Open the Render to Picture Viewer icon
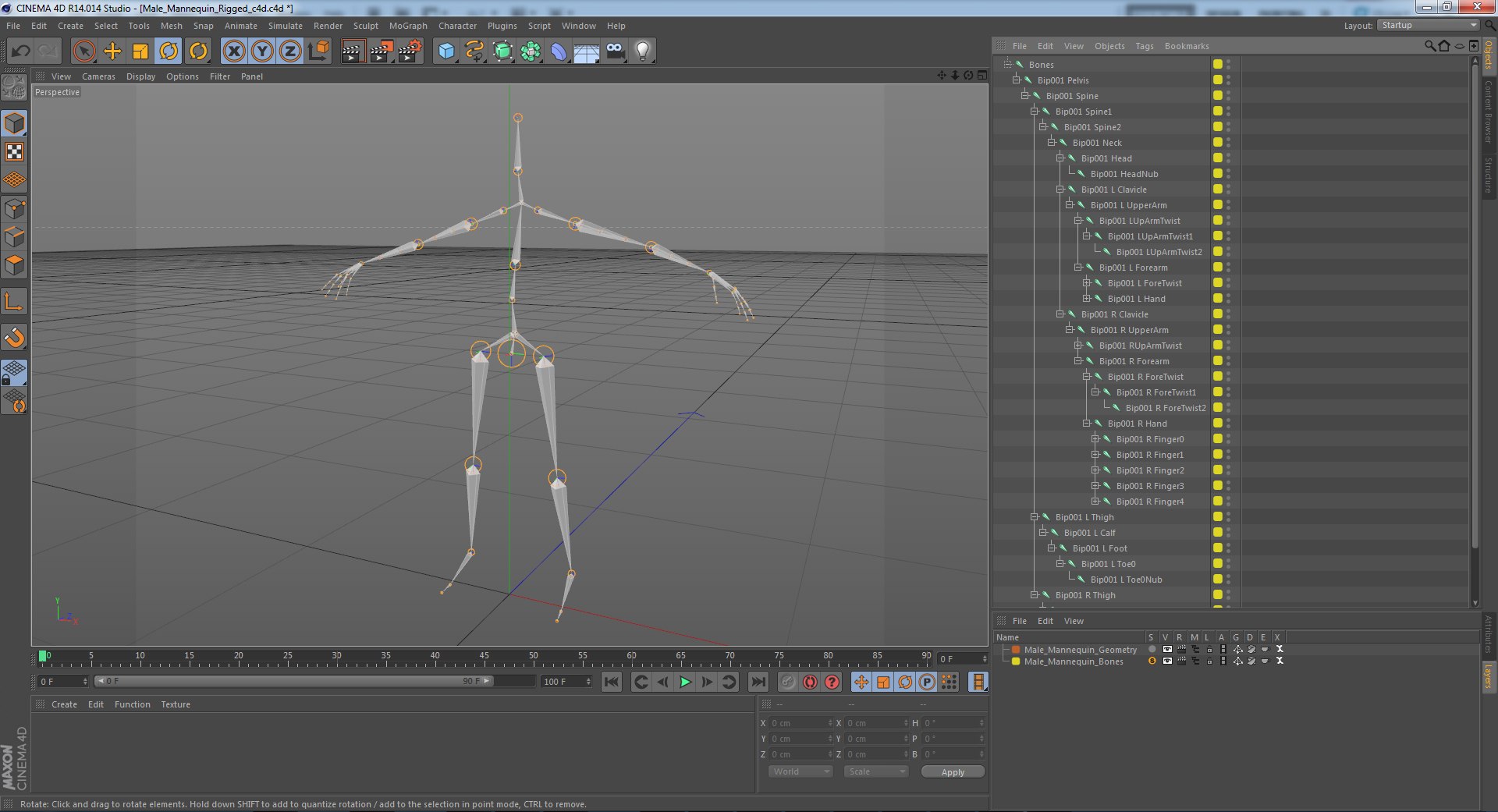 click(x=382, y=51)
